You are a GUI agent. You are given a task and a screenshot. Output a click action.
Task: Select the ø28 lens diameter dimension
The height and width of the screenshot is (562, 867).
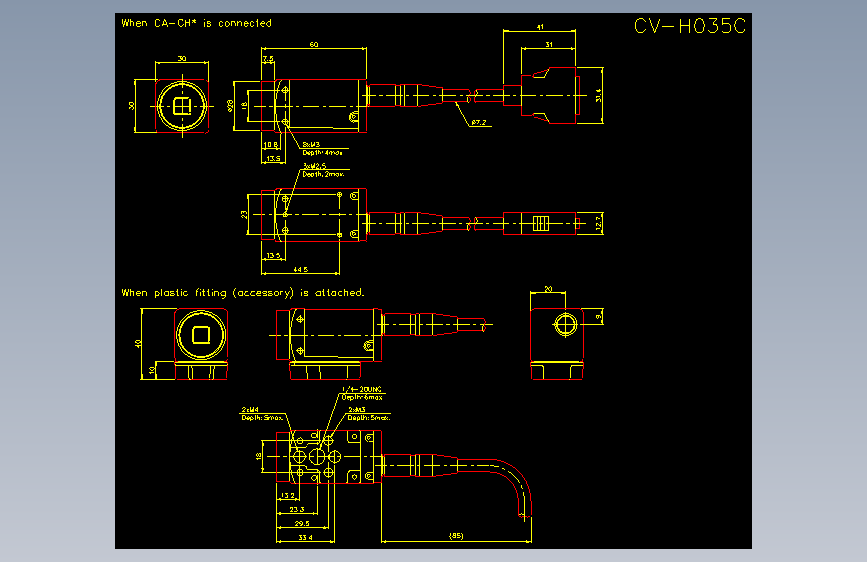231,106
